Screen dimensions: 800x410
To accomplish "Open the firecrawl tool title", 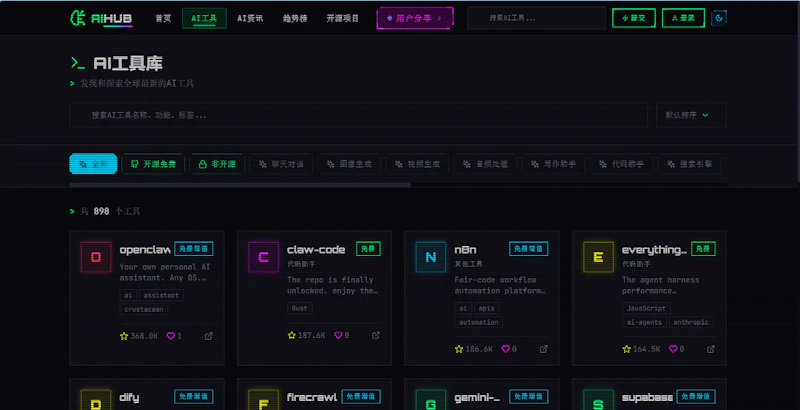I will coord(312,397).
